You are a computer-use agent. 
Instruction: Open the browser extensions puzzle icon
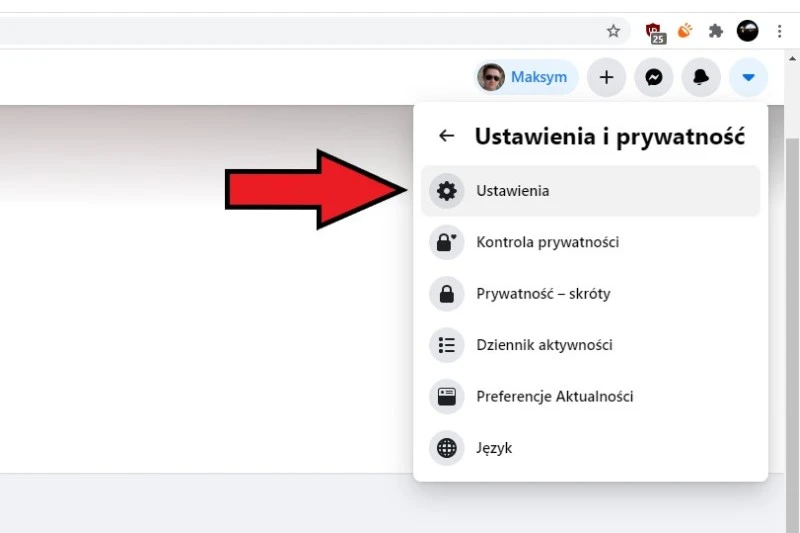pos(716,32)
